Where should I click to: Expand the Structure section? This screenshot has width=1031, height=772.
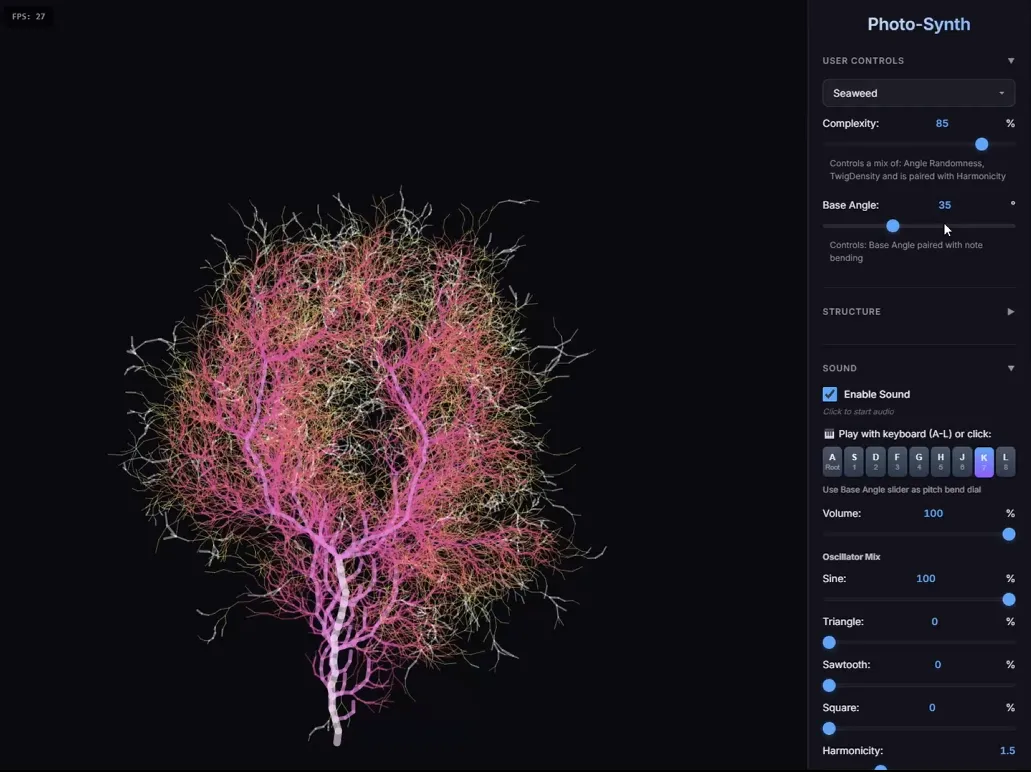coord(1010,312)
